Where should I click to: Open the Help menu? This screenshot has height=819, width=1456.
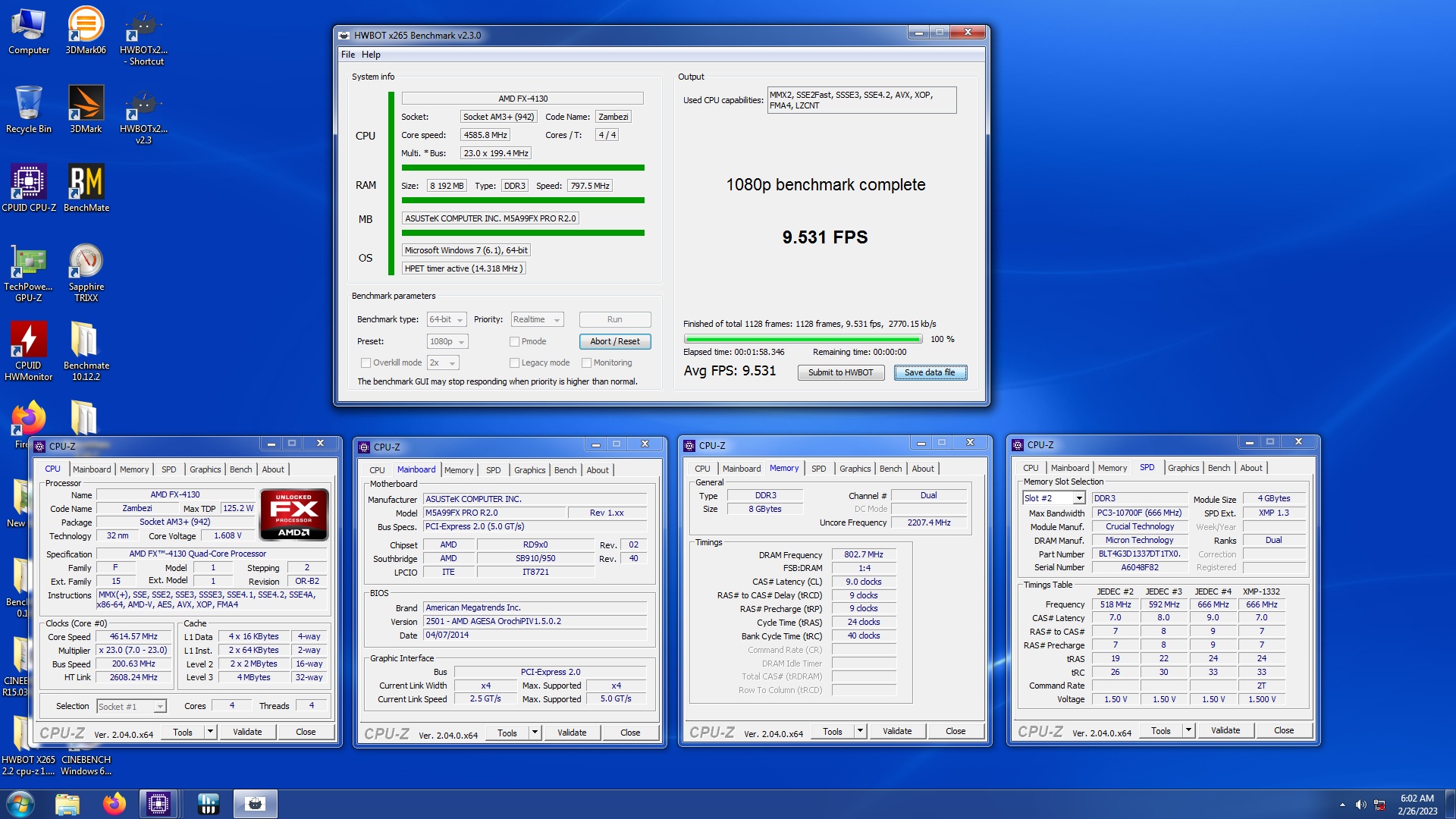371,55
